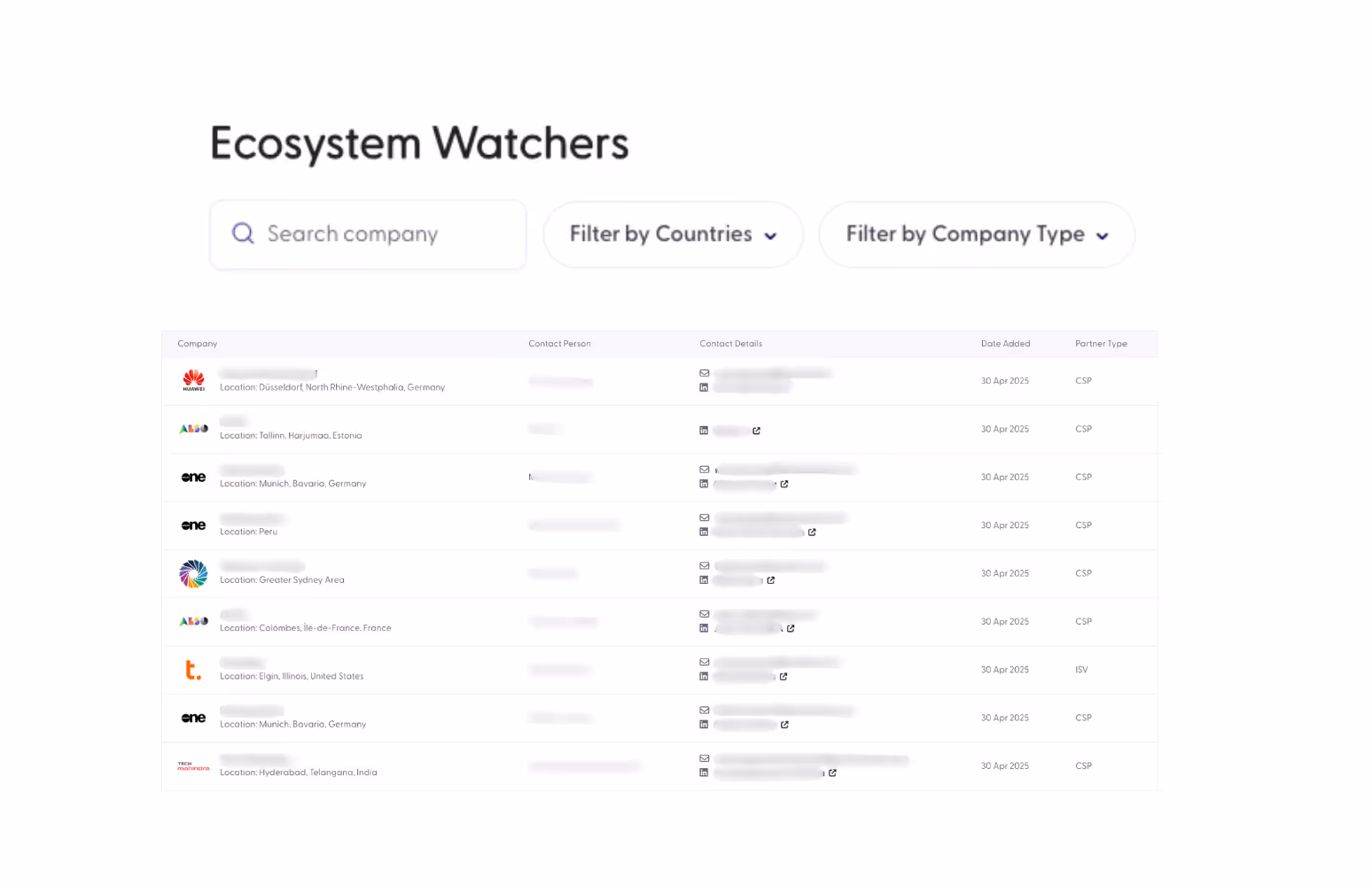
Task: Open the external link icon in the Elgin row
Action: [783, 677]
